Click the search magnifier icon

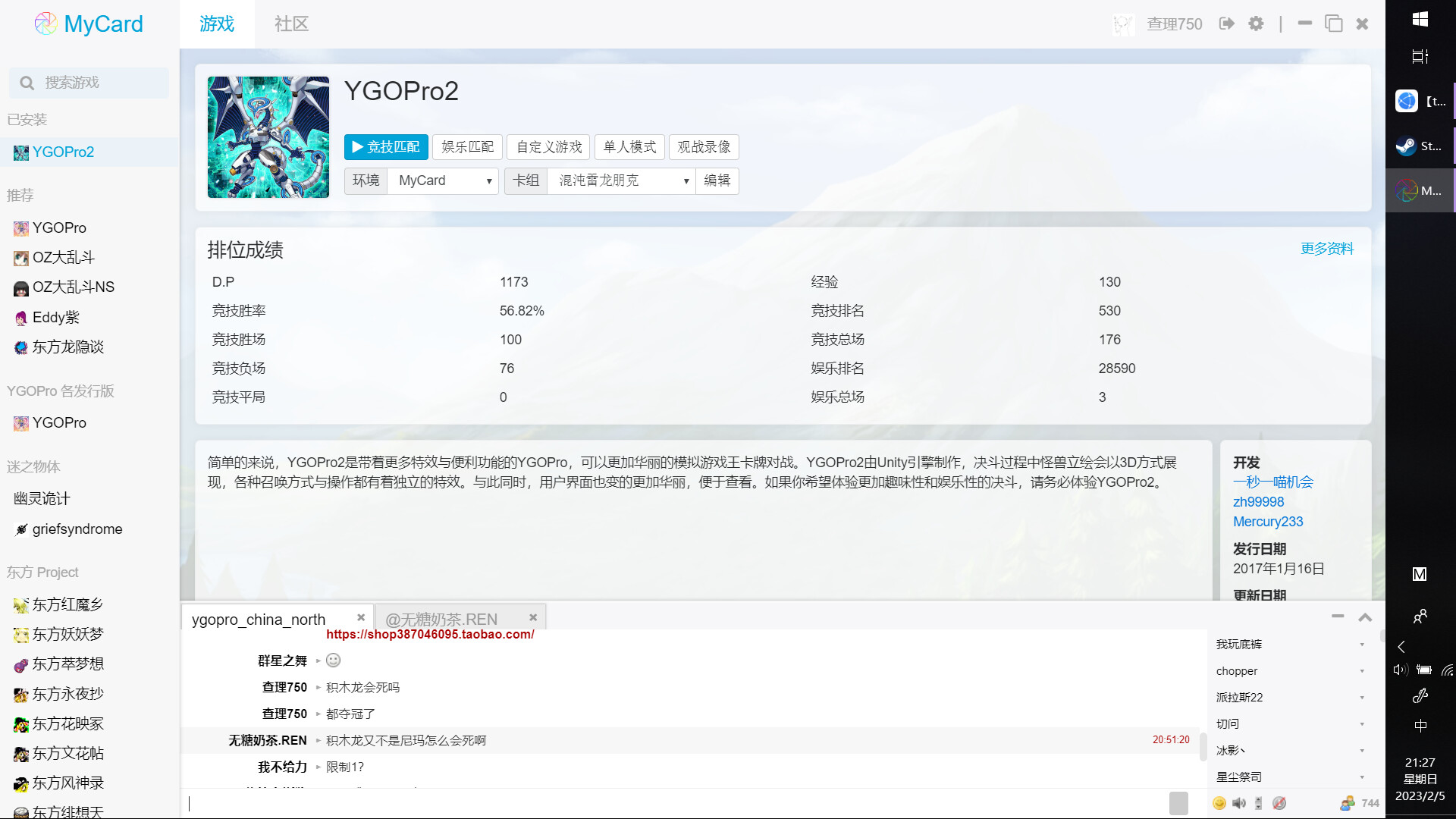click(x=27, y=83)
